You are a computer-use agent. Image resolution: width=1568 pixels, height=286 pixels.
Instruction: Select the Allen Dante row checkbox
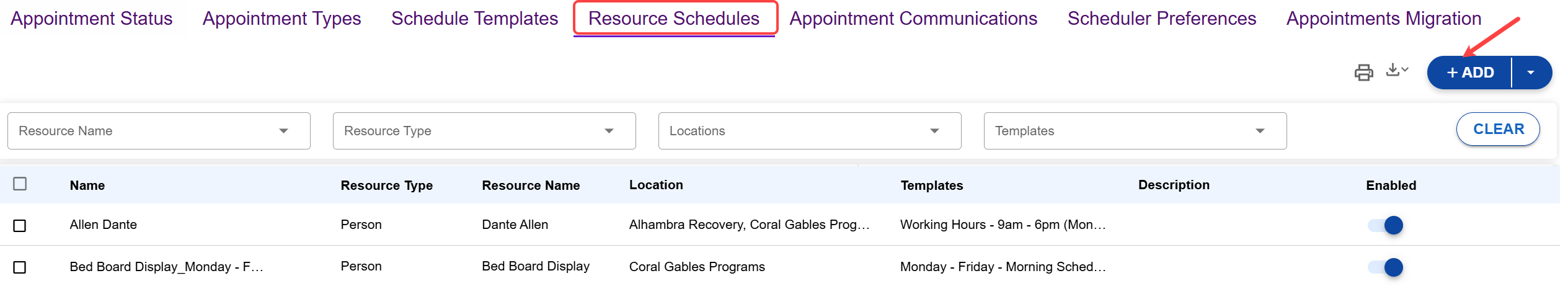pos(20,226)
